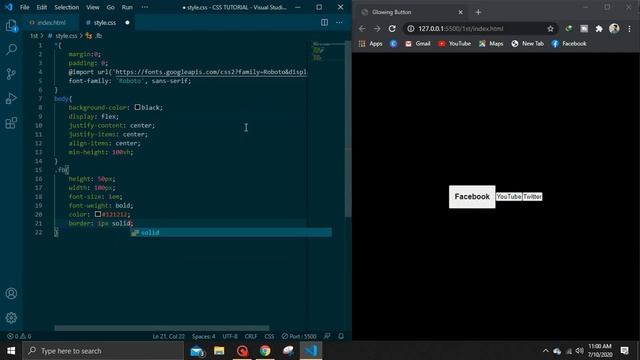Click the YouTube button on the web page

point(509,197)
